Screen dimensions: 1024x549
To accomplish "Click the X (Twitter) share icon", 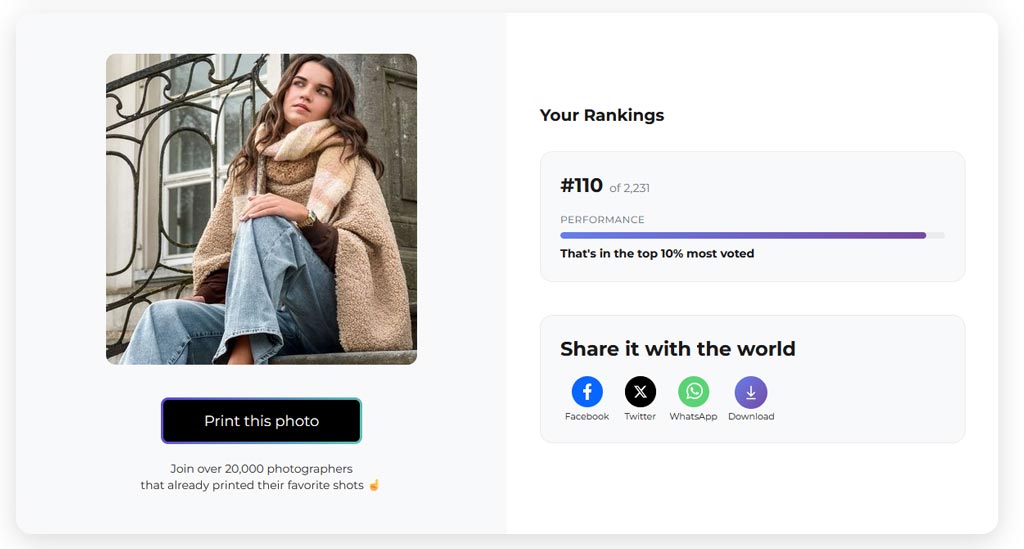I will click(640, 392).
